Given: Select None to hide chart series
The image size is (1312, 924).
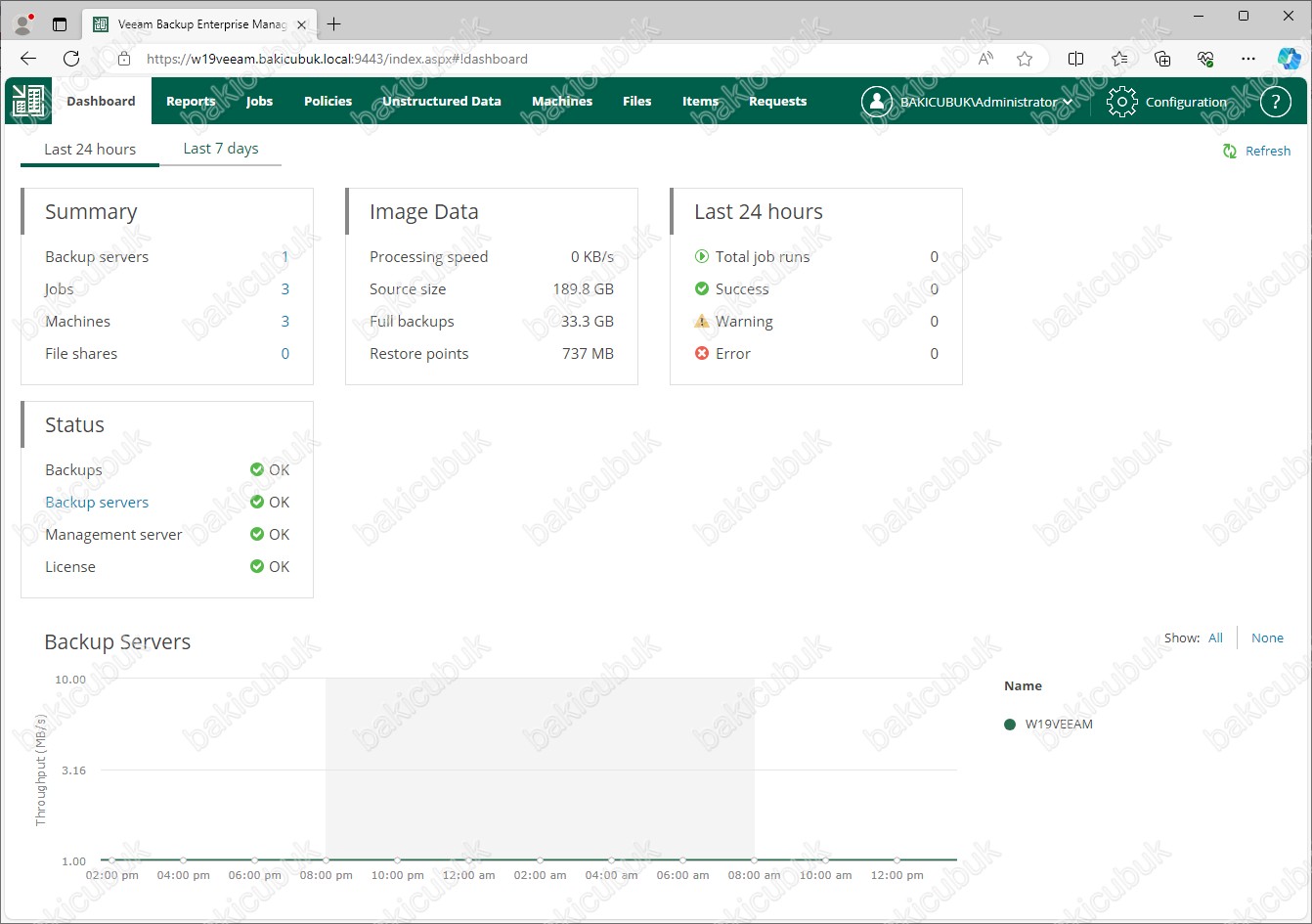Looking at the screenshot, I should coord(1267,638).
